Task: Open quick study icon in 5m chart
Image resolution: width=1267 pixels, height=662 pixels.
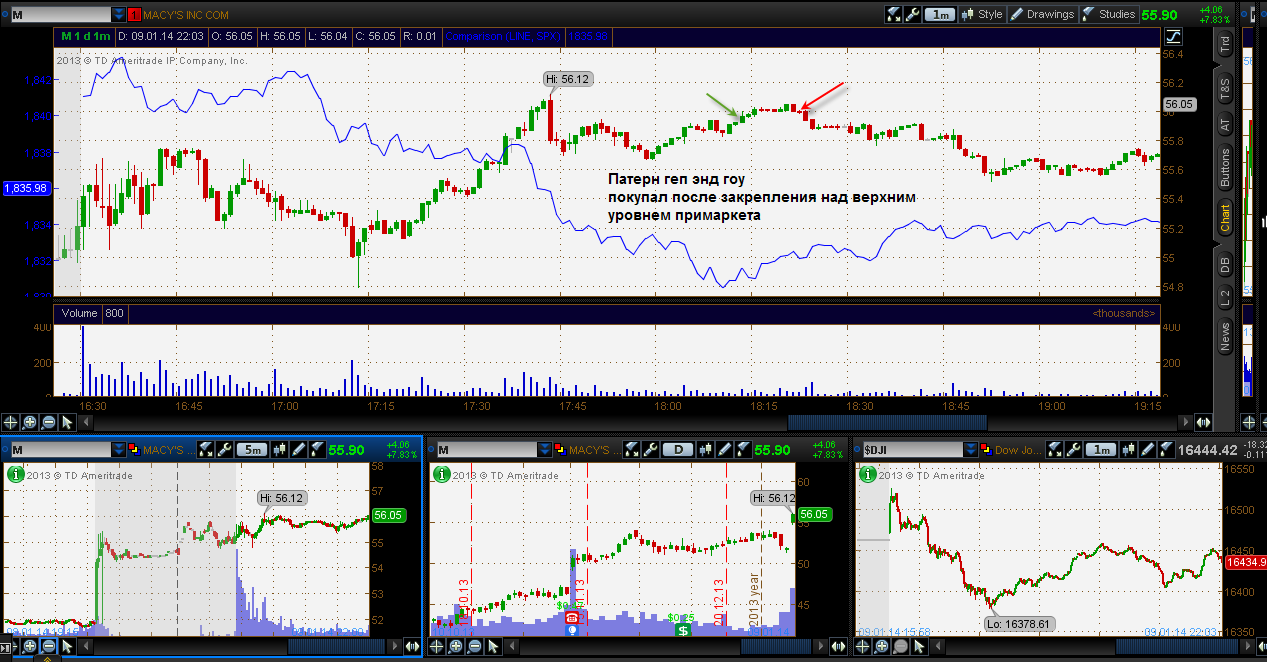Action: [x=205, y=449]
